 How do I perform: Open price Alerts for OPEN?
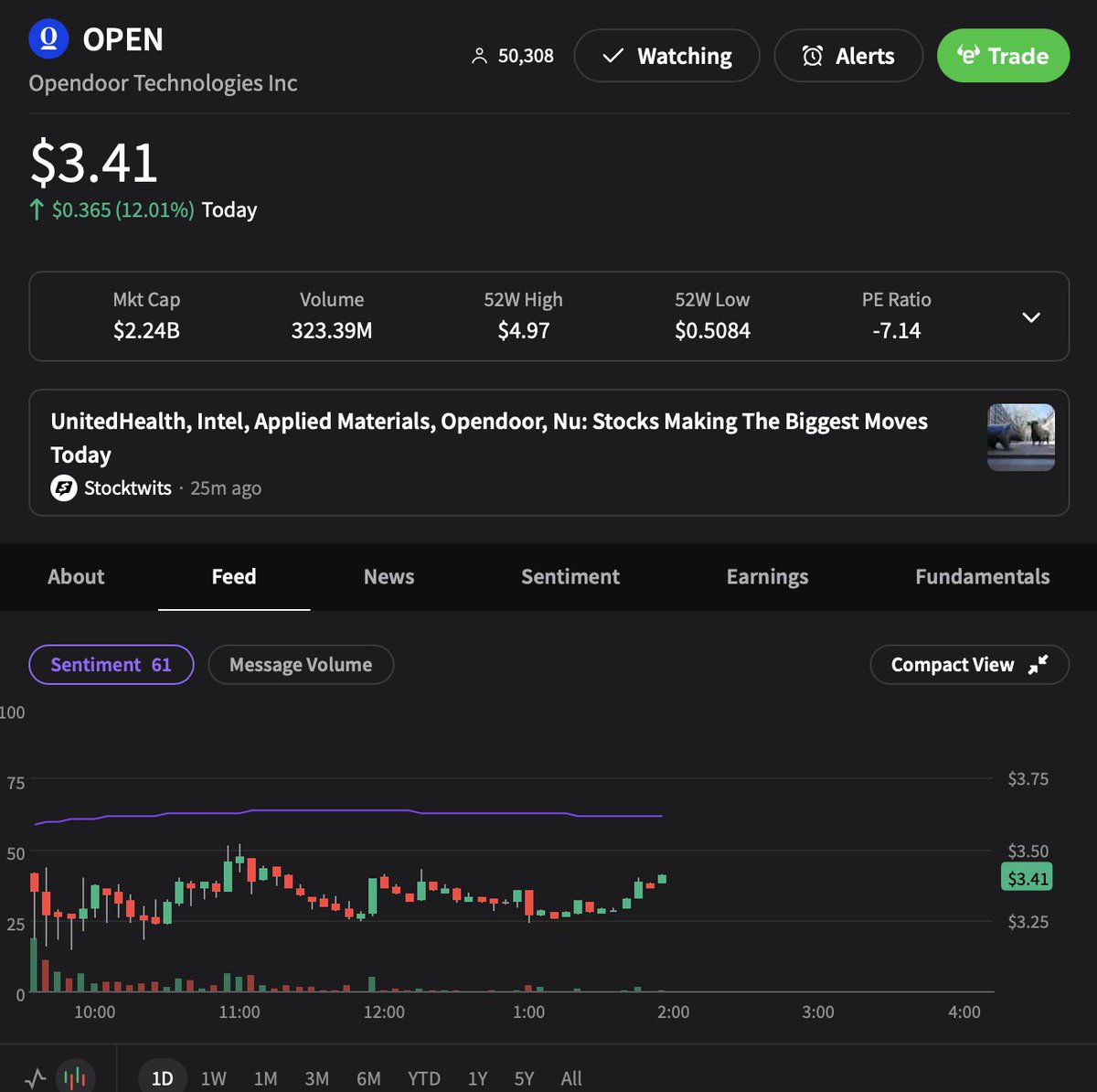click(848, 56)
